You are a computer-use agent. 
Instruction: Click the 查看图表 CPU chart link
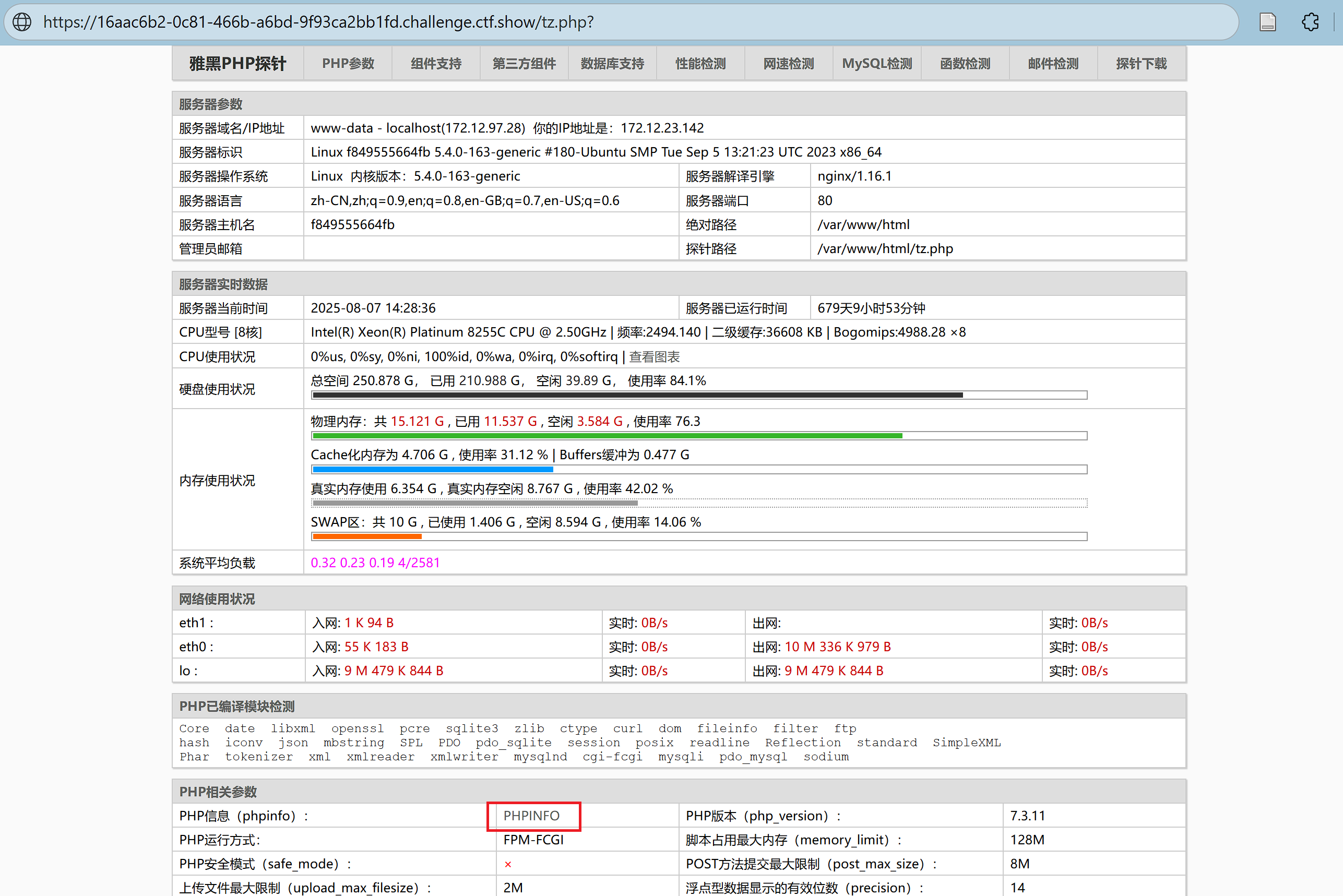655,356
